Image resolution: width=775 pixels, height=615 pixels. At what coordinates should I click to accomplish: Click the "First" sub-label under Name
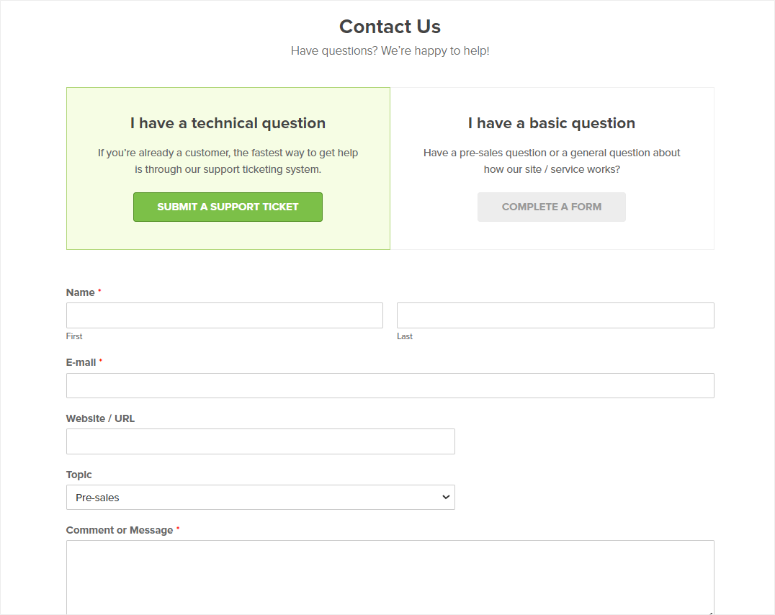[x=74, y=336]
